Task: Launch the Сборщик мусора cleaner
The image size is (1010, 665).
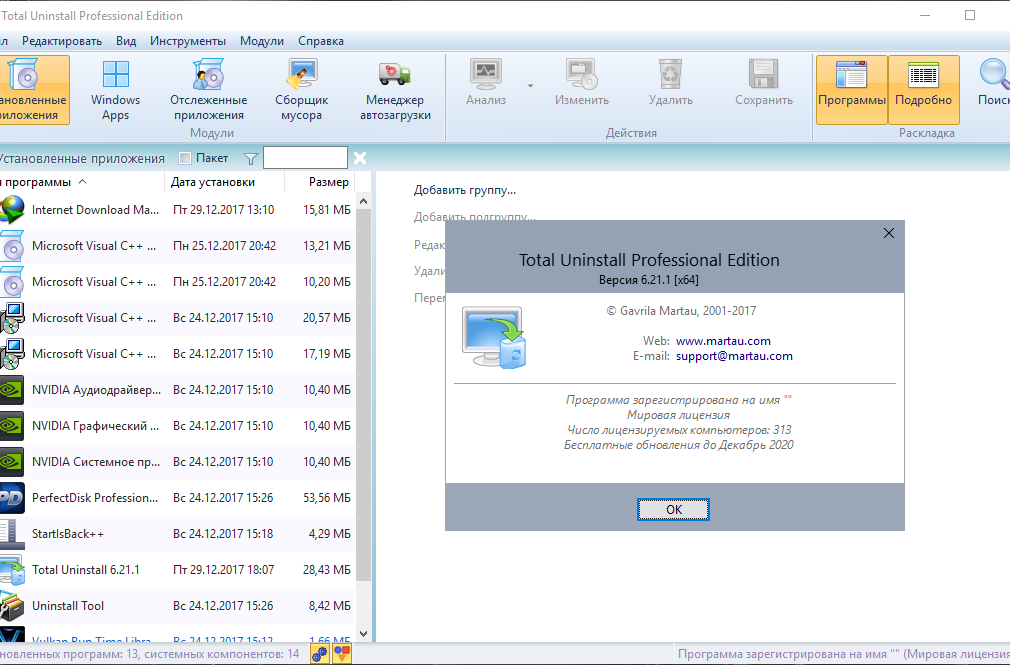Action: point(301,90)
